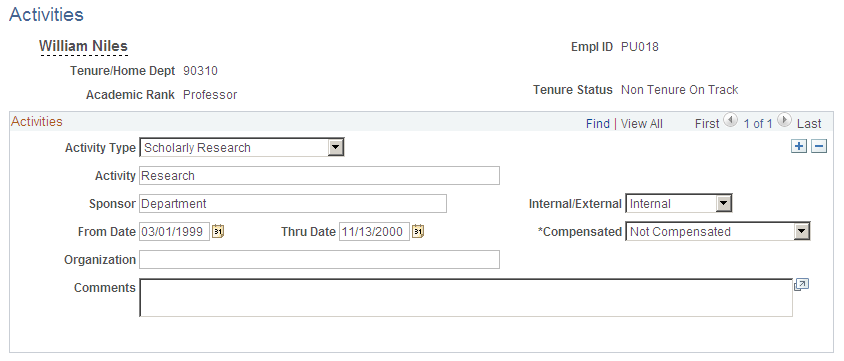Focus the Activity text field

tap(319, 176)
